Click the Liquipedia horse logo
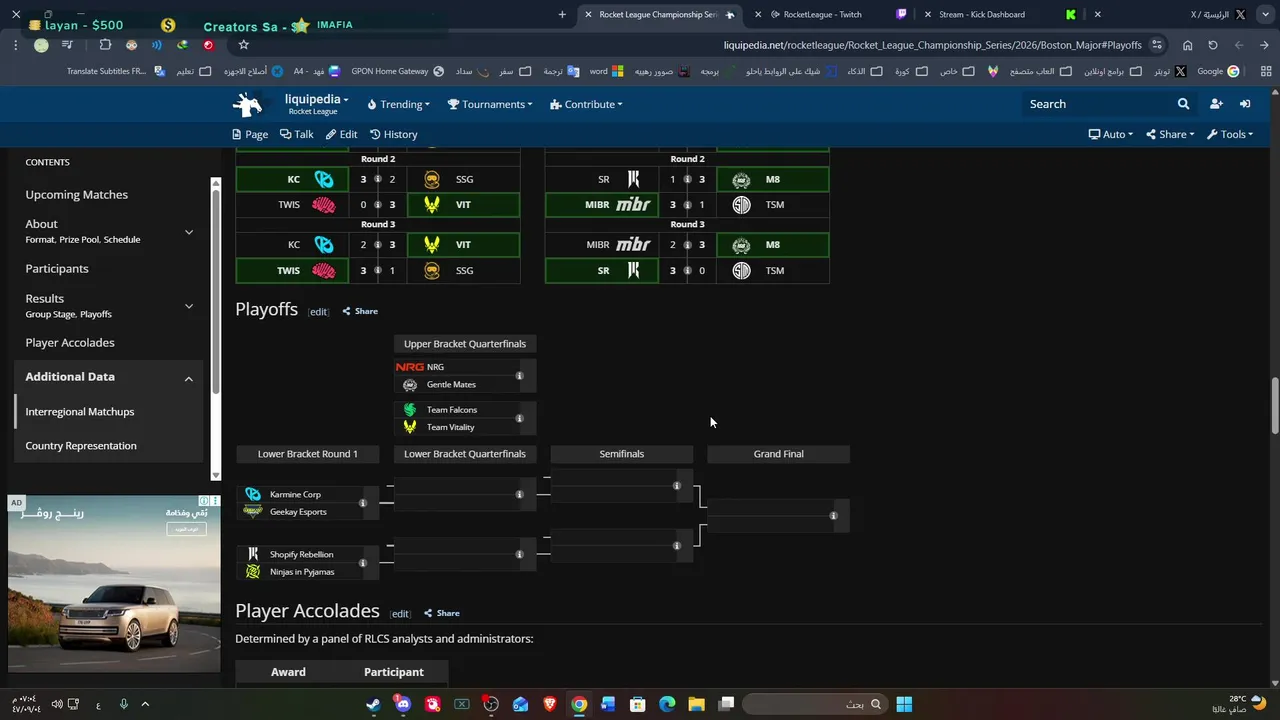This screenshot has width=1280, height=720. [247, 104]
